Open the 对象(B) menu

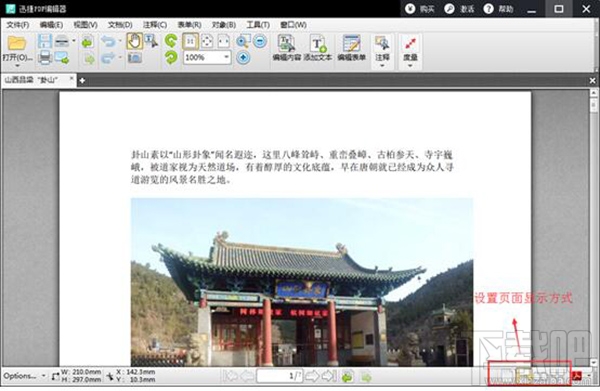click(223, 25)
